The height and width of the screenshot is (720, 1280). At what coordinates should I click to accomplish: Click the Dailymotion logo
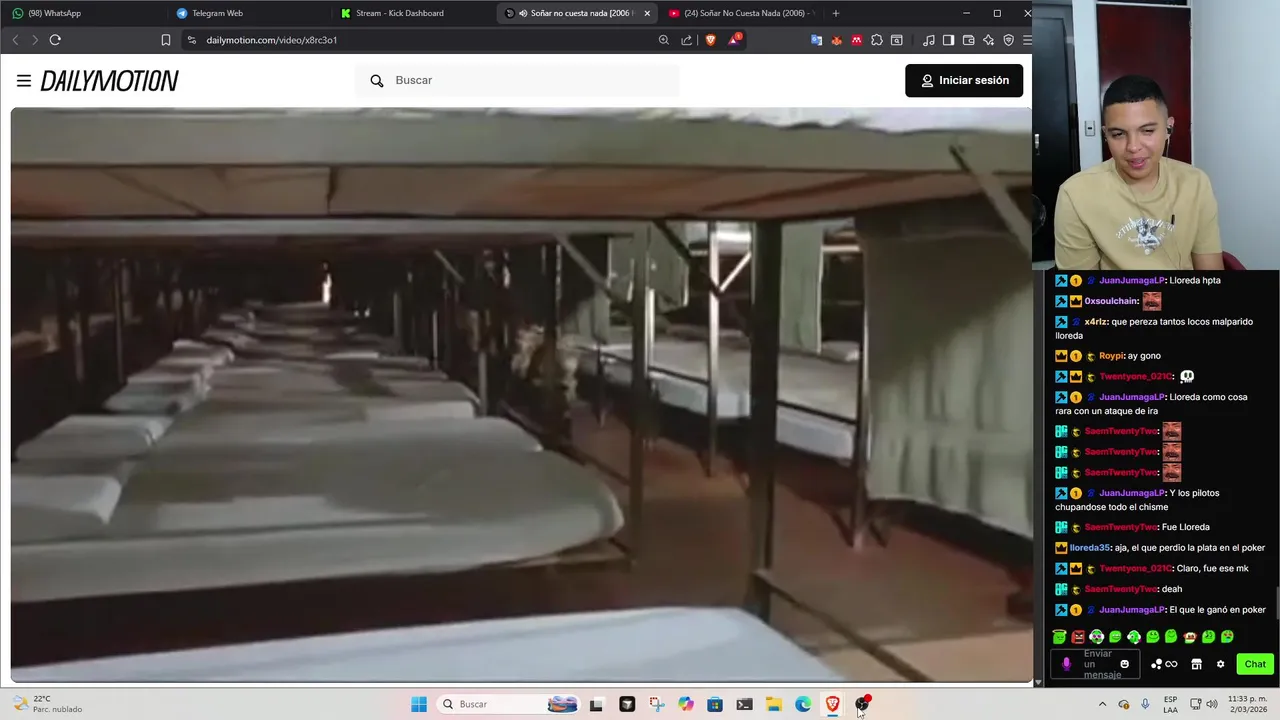[x=110, y=81]
